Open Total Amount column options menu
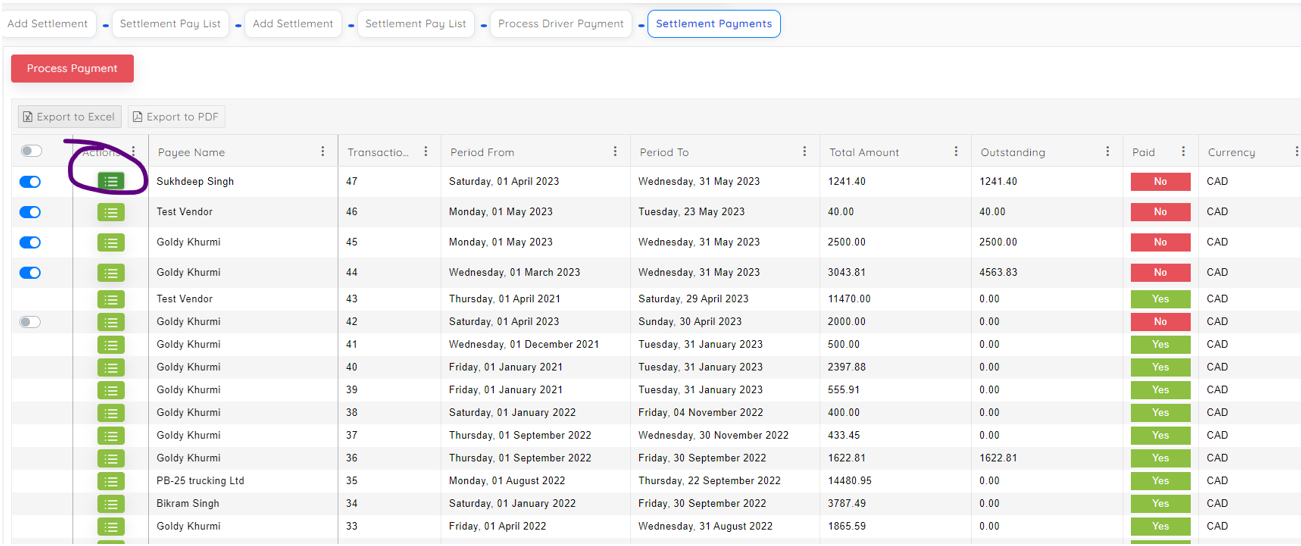This screenshot has width=1301, height=546. click(956, 152)
